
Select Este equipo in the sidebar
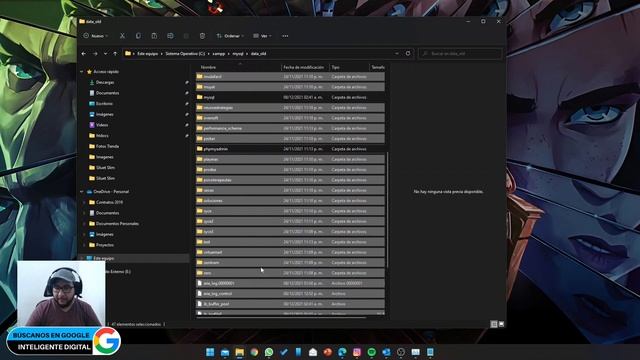[104, 258]
